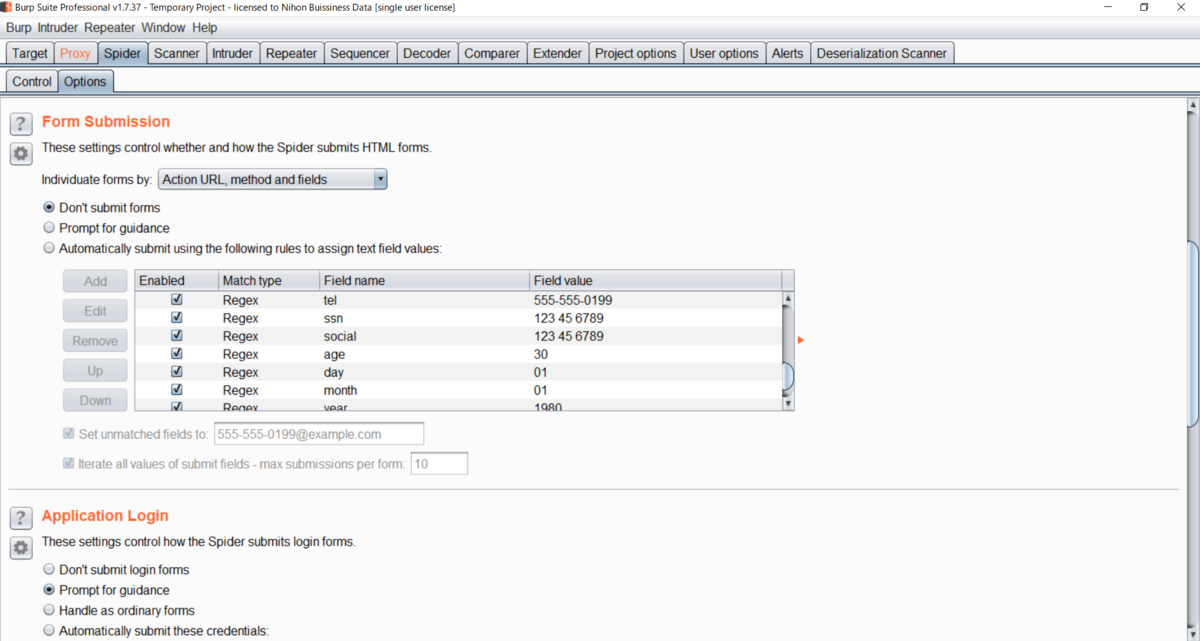
Task: Select the social field name cell
Action: (424, 336)
